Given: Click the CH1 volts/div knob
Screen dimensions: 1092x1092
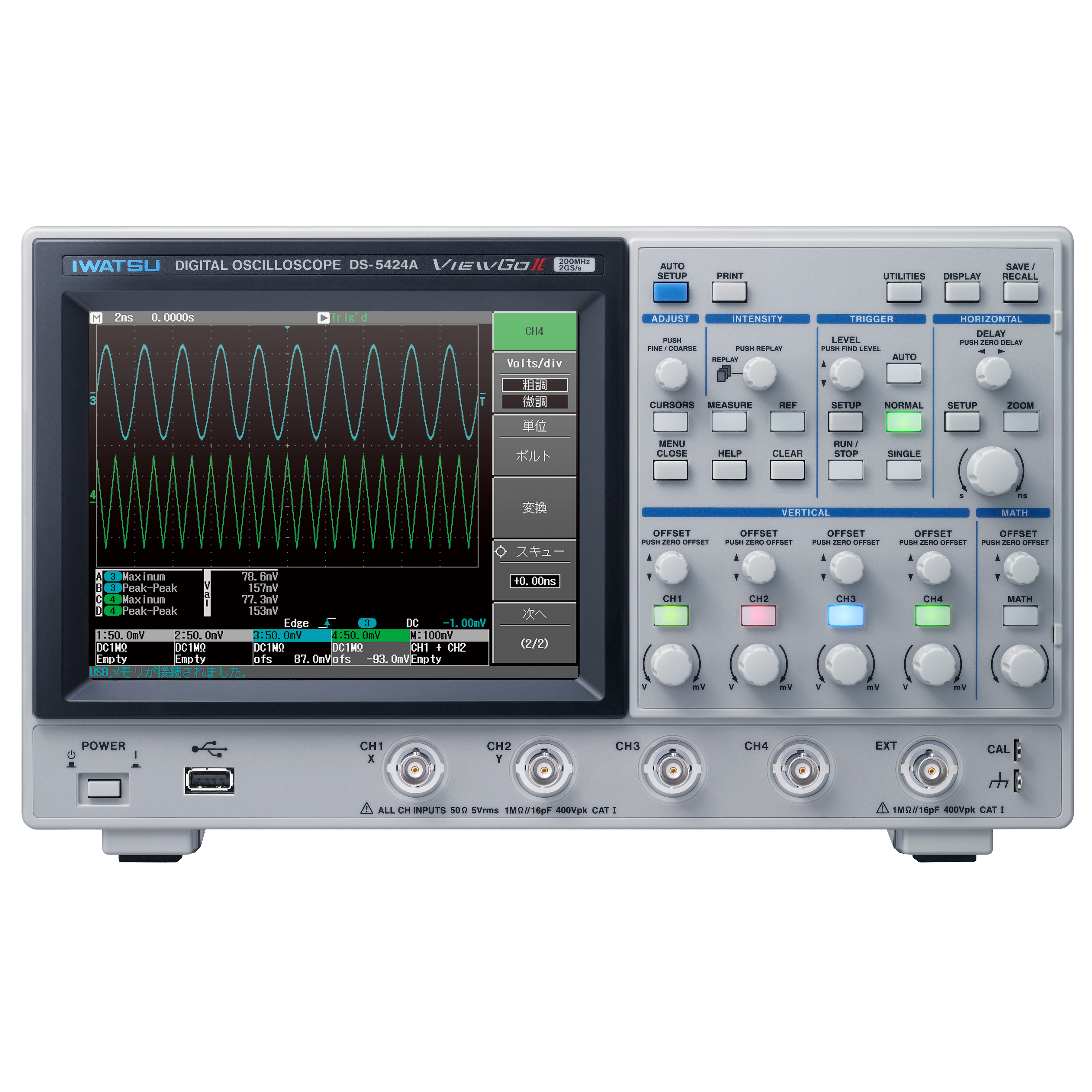Looking at the screenshot, I should click(x=671, y=665).
